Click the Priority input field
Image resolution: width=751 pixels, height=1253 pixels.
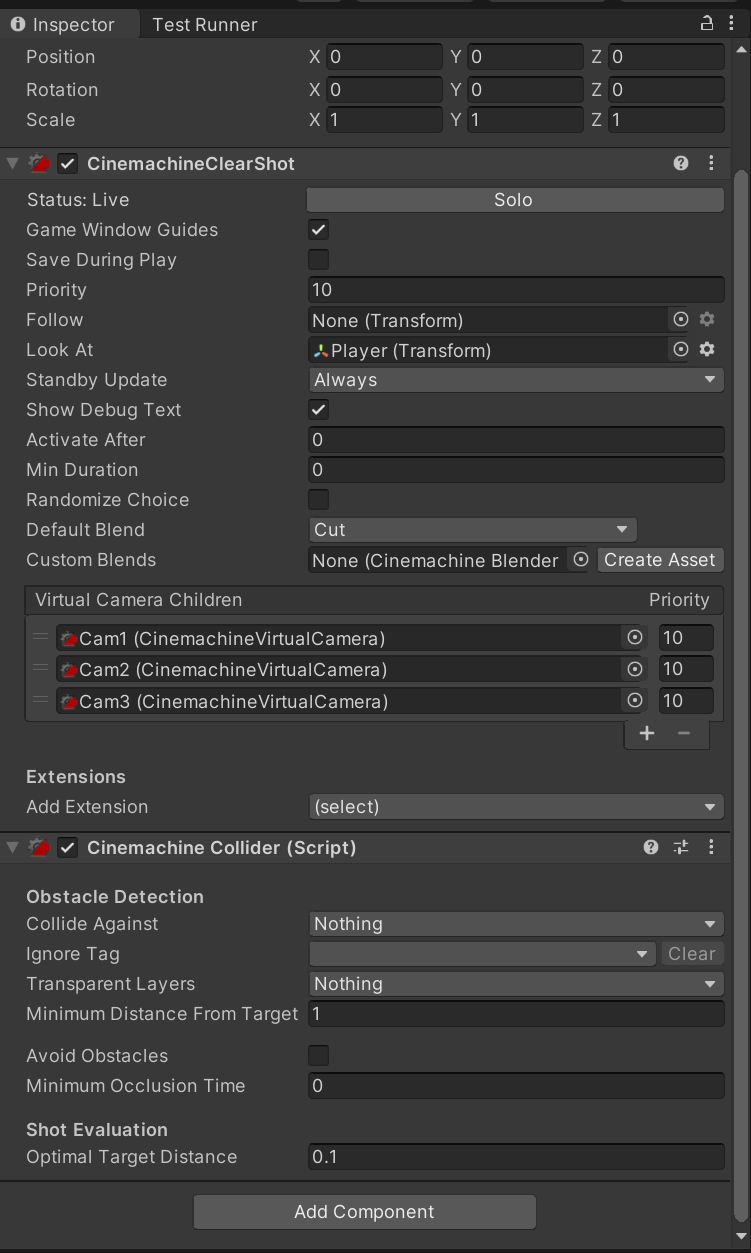tap(514, 290)
